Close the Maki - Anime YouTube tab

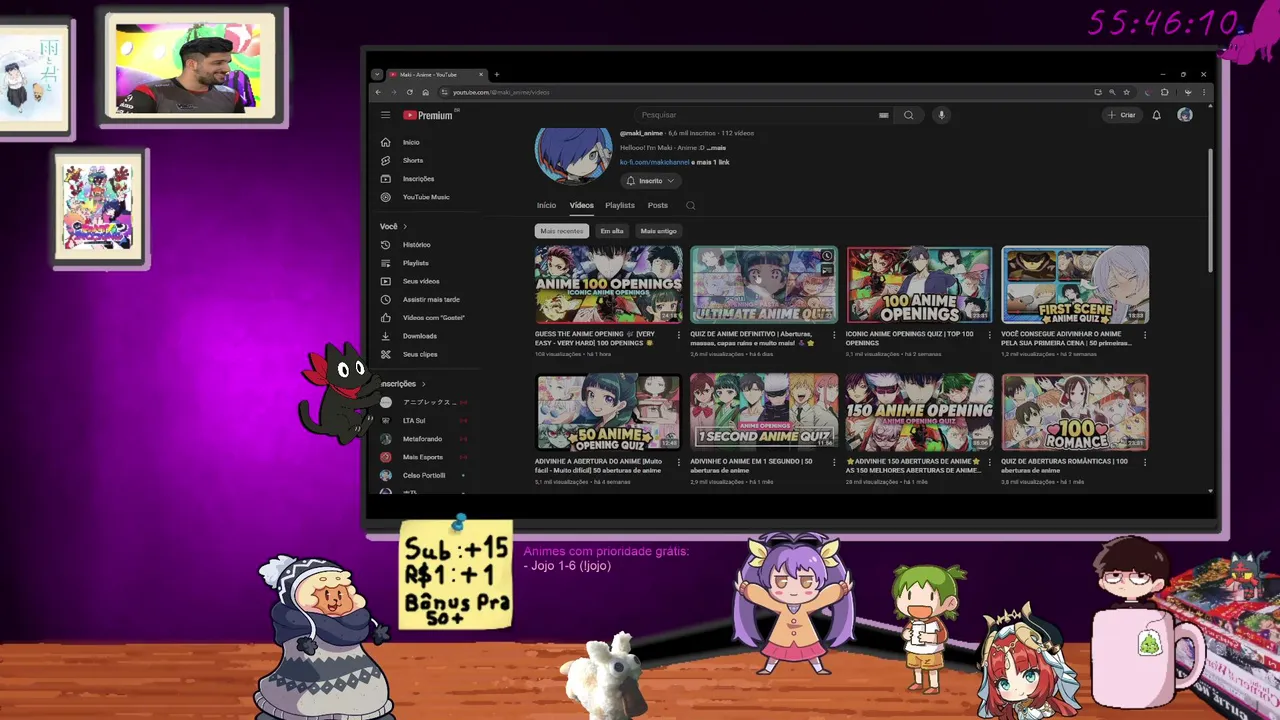click(x=481, y=74)
